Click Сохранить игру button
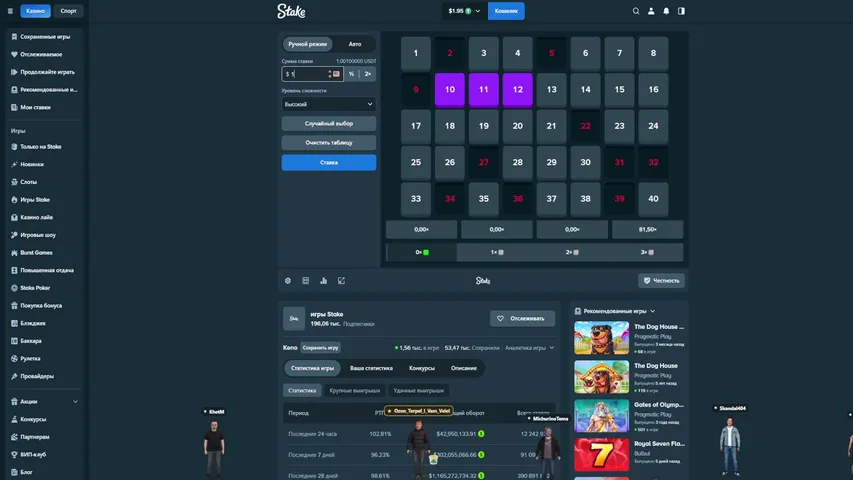The width and height of the screenshot is (853, 480). (x=320, y=348)
